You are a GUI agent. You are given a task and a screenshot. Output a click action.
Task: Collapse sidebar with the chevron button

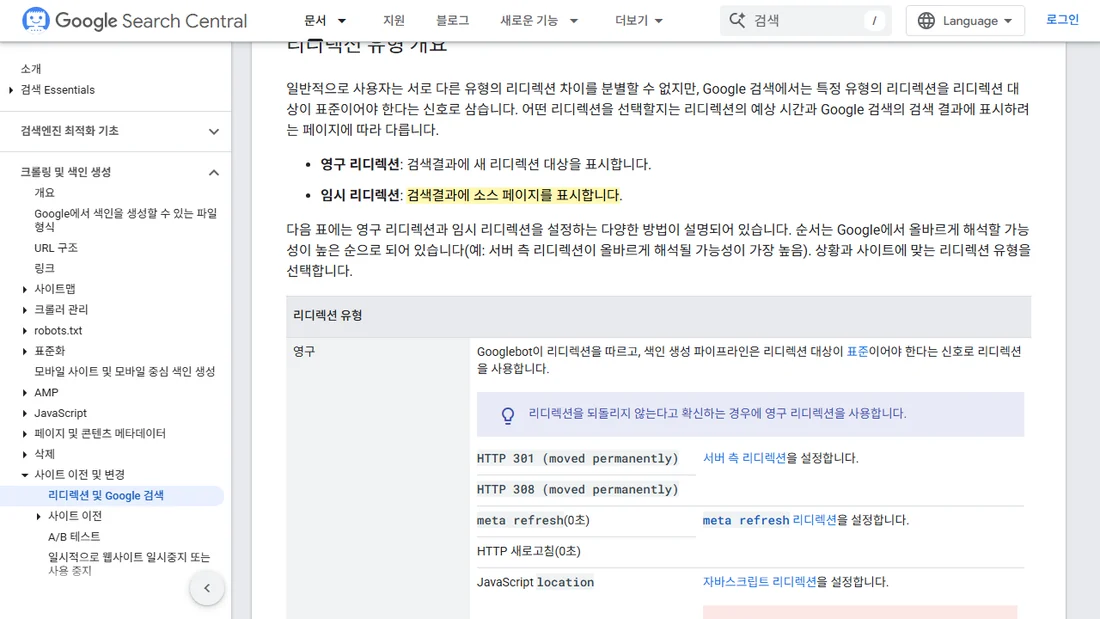[207, 588]
